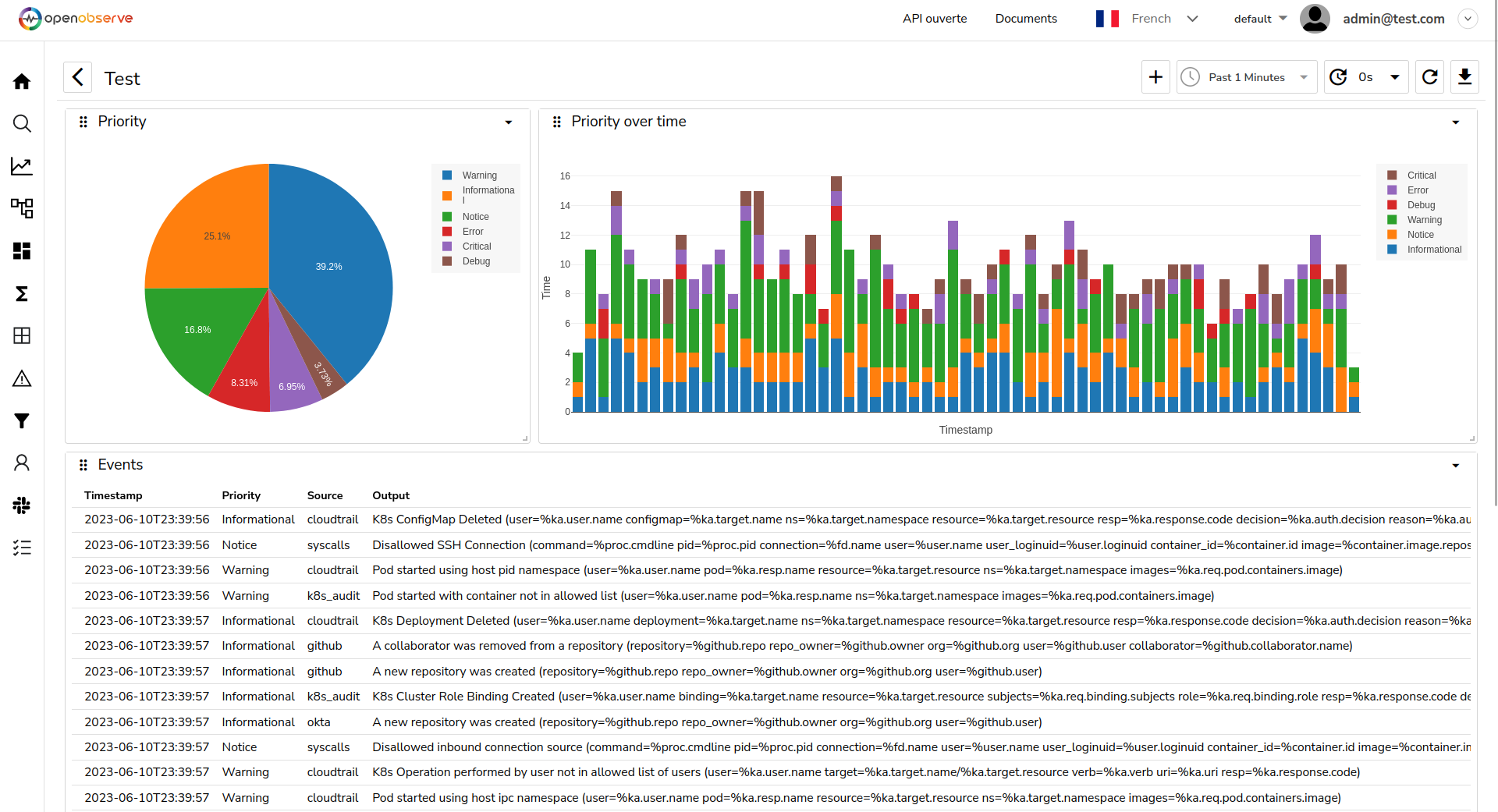Open the Documents menu link

(1025, 19)
